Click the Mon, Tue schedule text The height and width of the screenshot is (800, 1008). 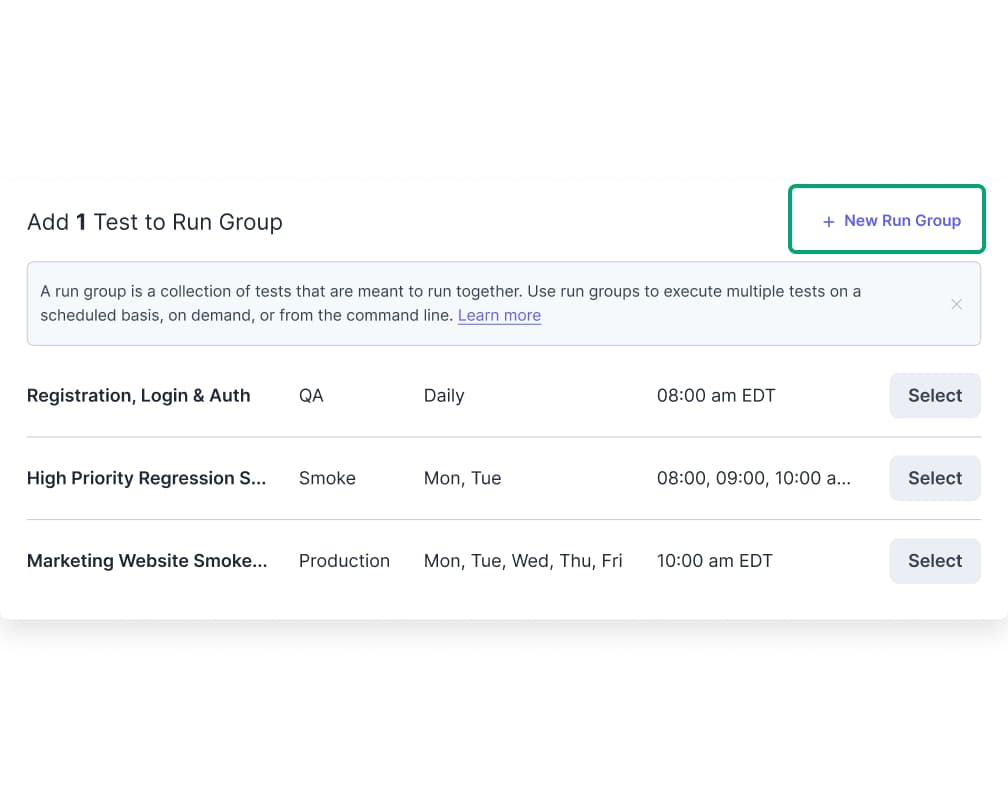click(x=462, y=478)
